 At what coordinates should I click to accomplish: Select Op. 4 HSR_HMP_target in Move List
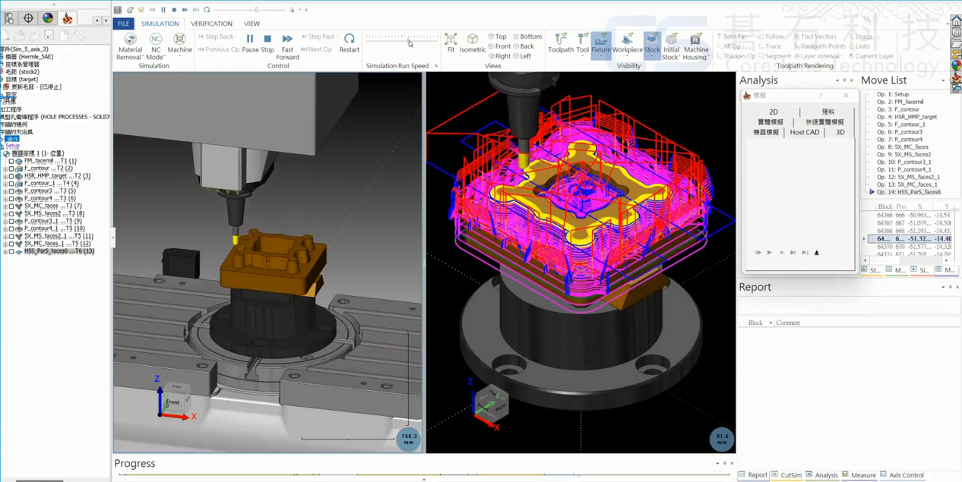pyautogui.click(x=906, y=117)
